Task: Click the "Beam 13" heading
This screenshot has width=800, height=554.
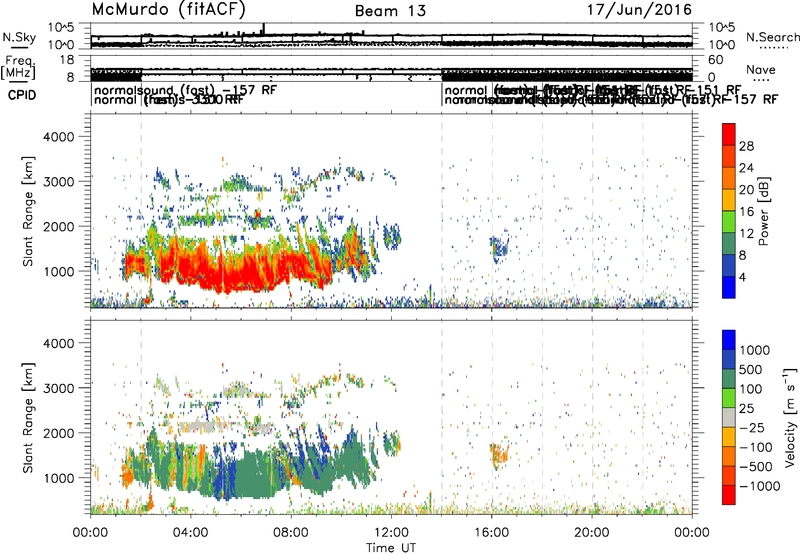Action: (x=390, y=11)
